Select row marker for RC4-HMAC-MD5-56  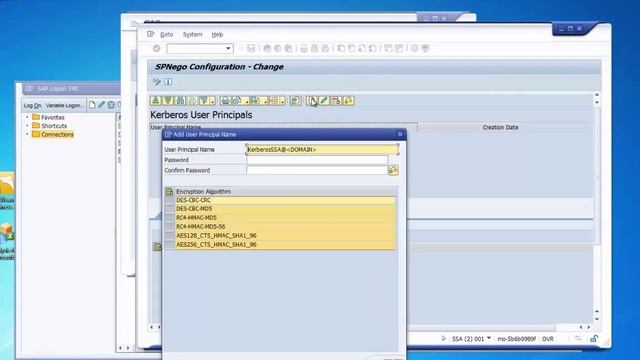(169, 227)
